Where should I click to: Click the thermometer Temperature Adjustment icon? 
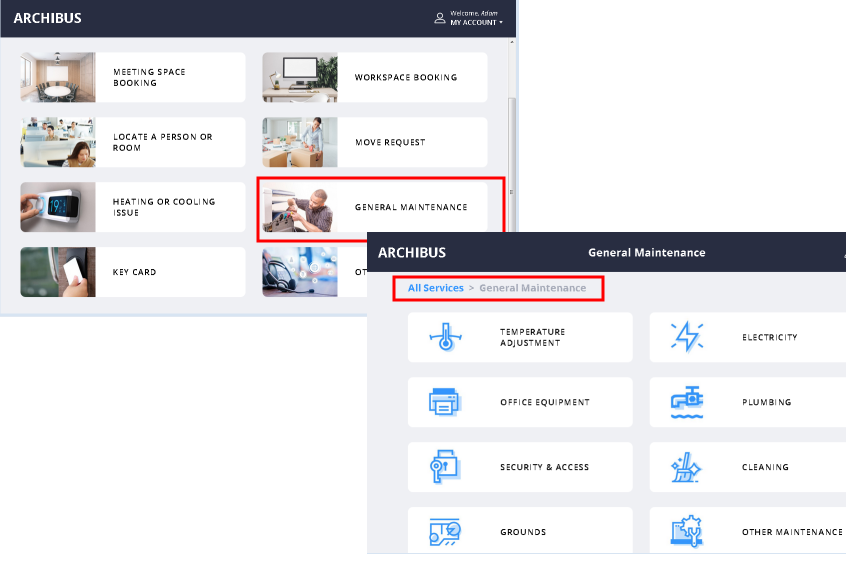click(445, 337)
